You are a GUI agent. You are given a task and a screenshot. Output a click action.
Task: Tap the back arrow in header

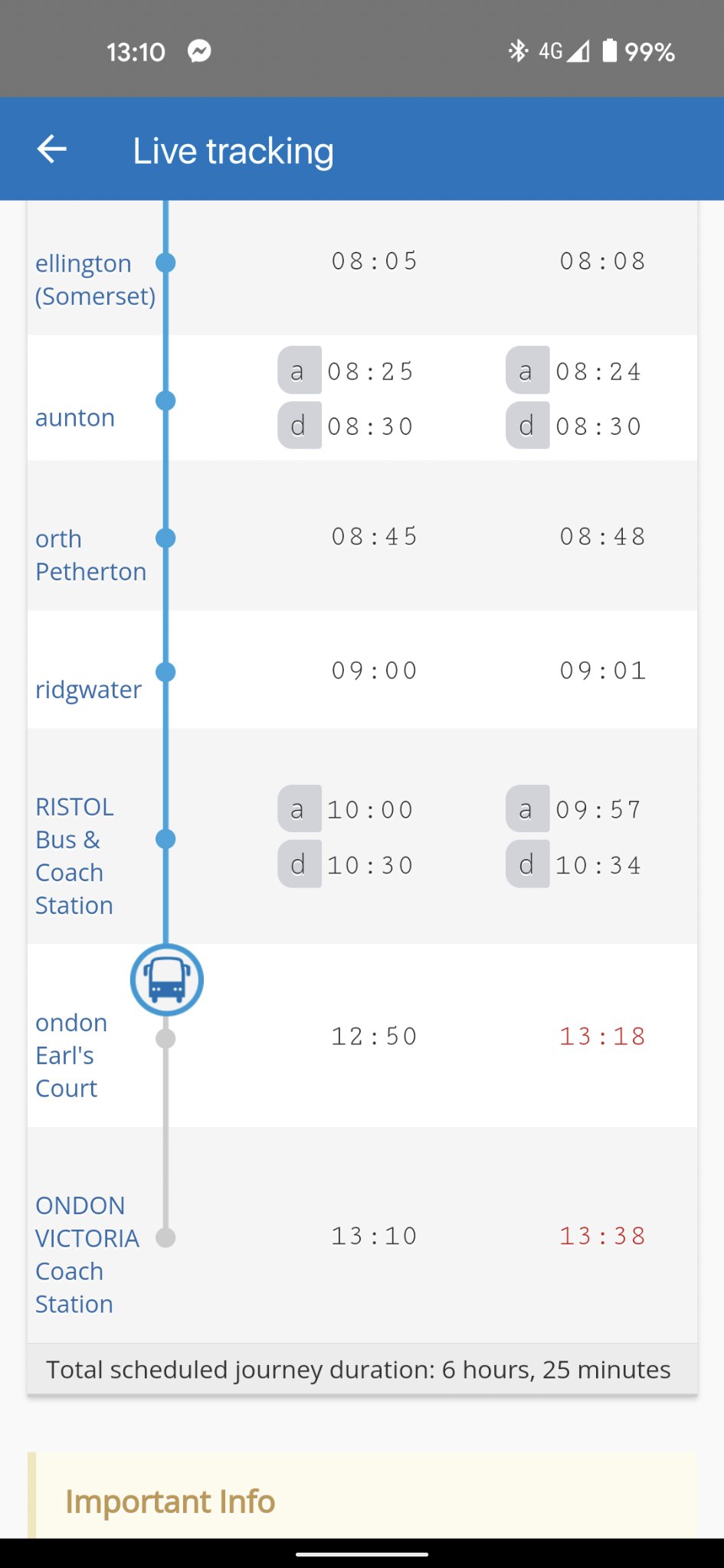52,149
